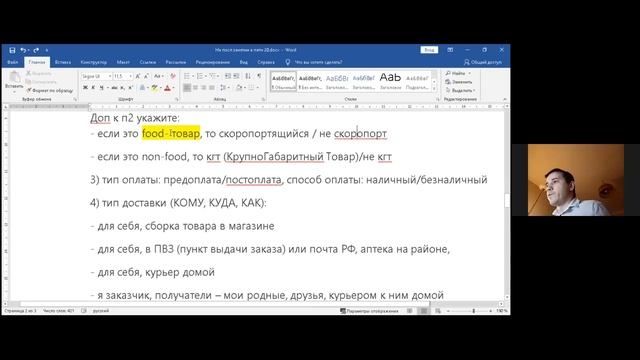640x360 pixels.
Task: Decrease the font size
Action: point(146,76)
